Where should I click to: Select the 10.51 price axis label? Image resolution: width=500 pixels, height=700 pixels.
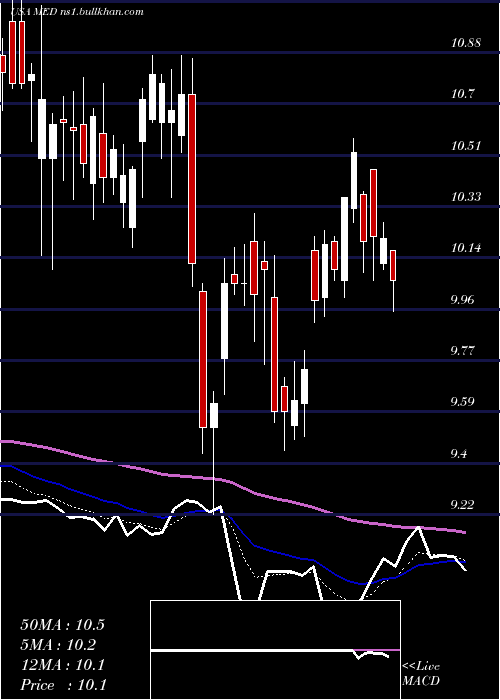[466, 146]
